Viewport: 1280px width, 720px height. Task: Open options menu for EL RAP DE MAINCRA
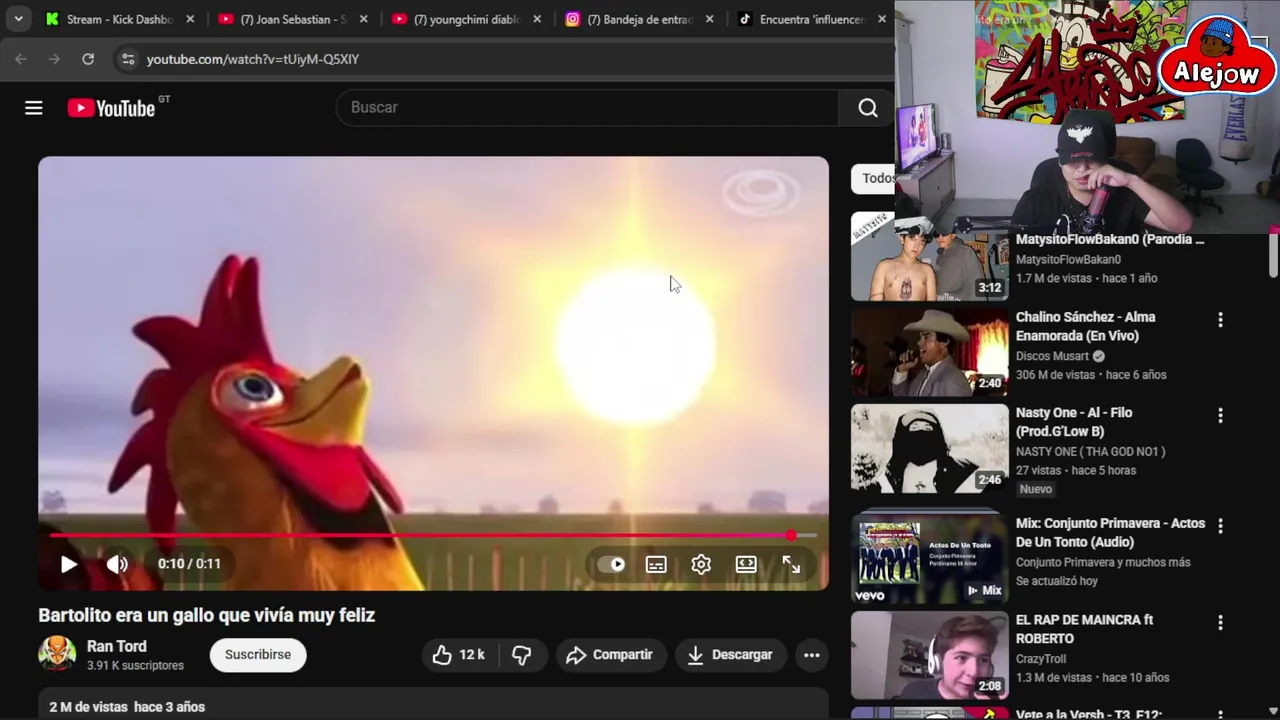click(1220, 622)
